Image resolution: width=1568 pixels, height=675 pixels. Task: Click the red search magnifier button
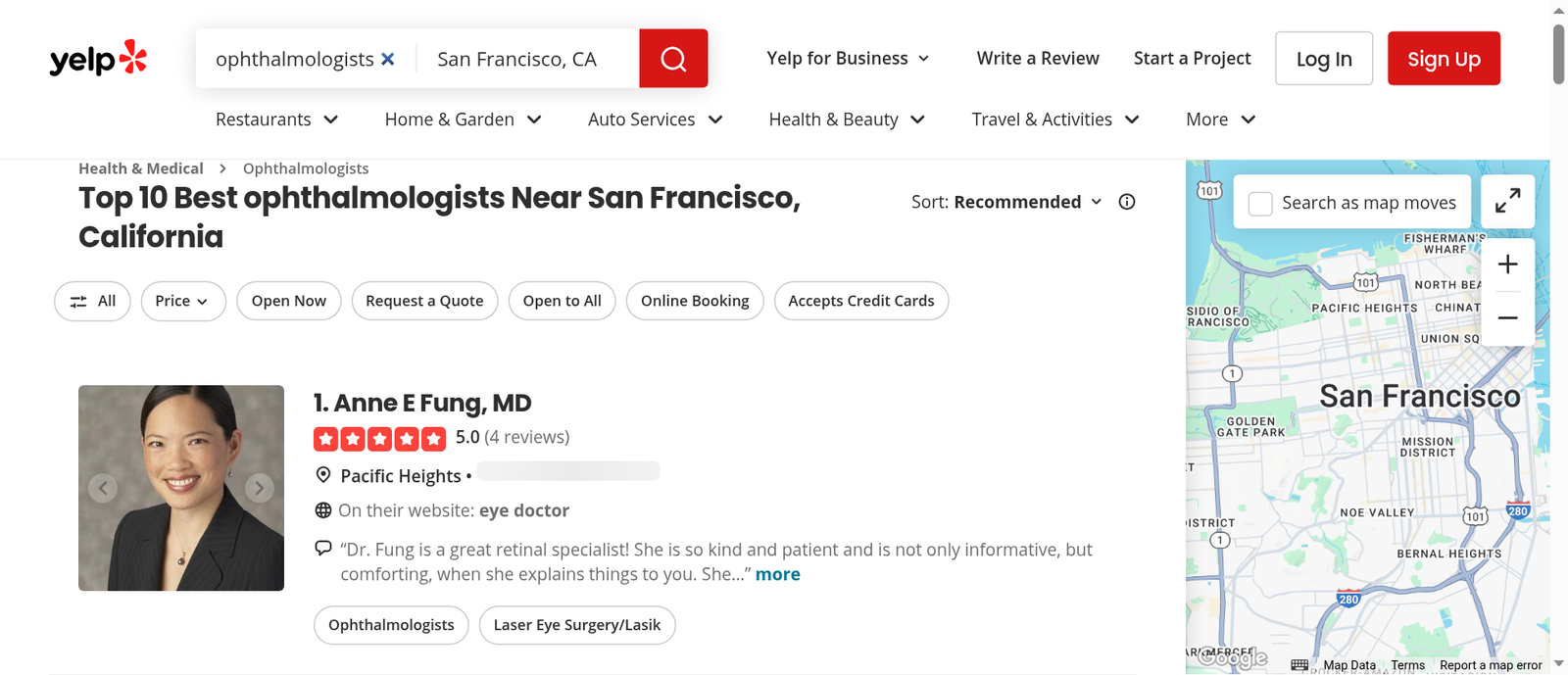coord(673,59)
